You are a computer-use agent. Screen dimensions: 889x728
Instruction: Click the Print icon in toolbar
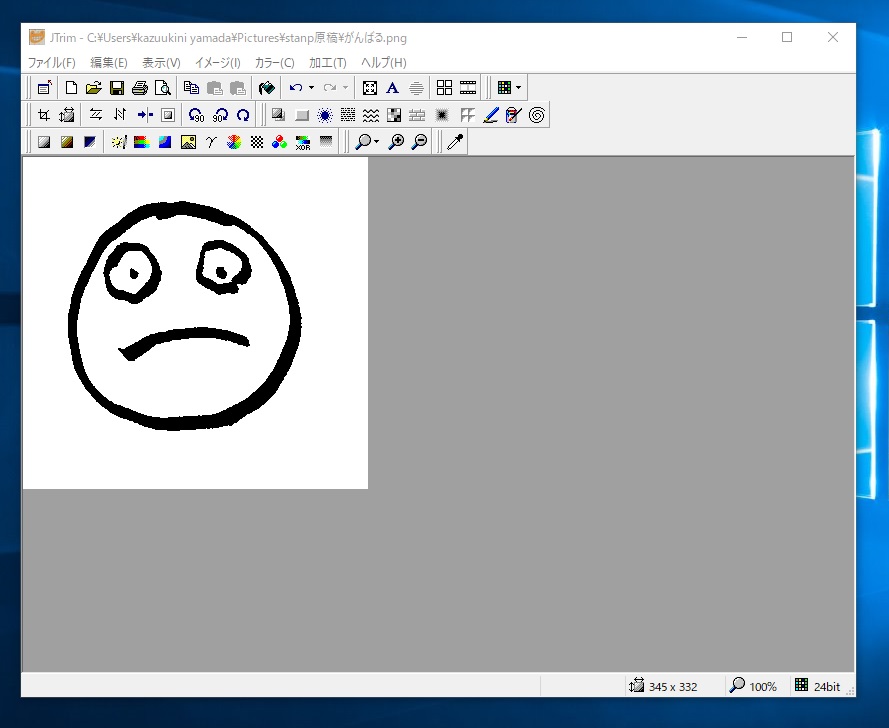tap(140, 88)
